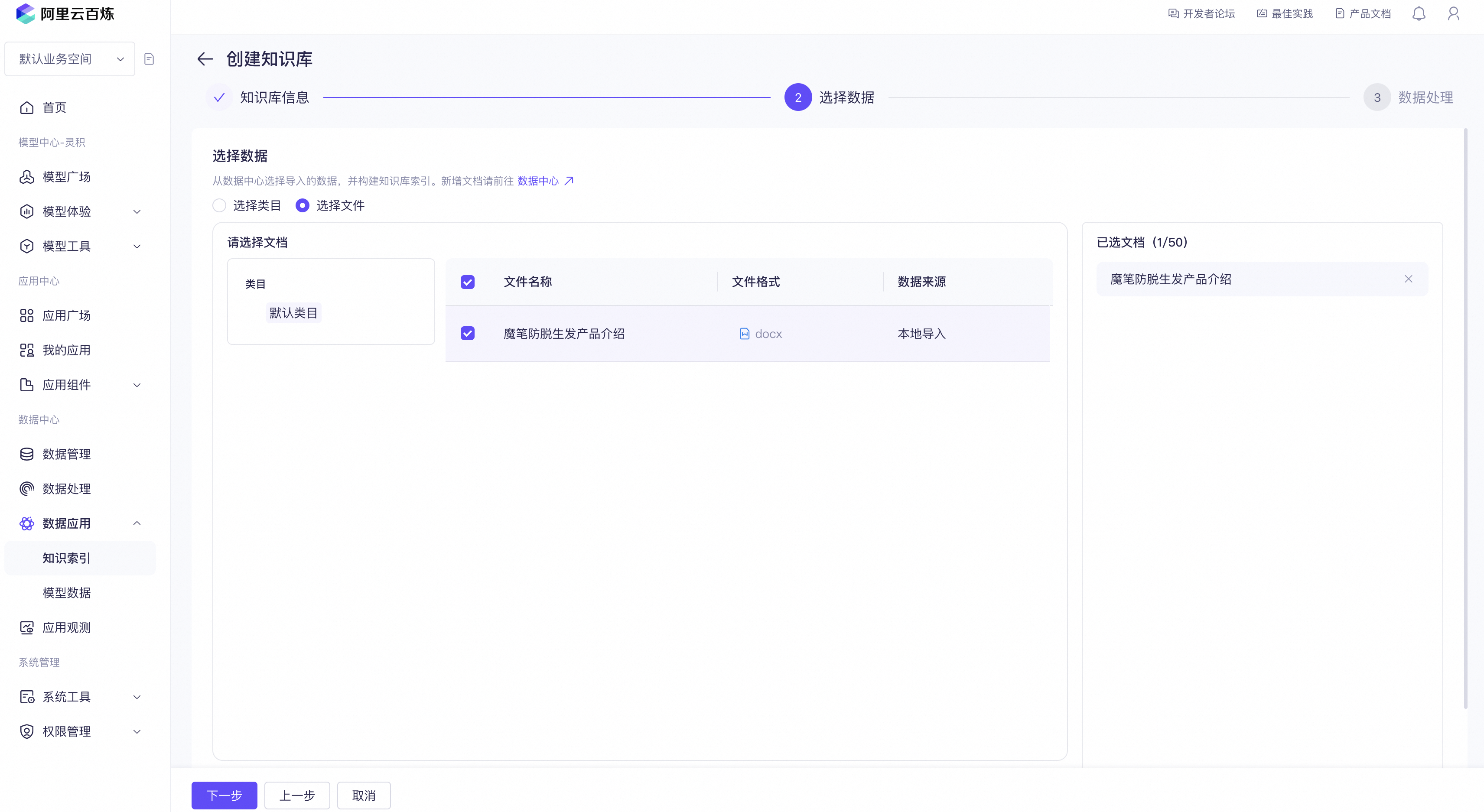Remove 魔笔防脱生发产品介绍 from selected documents
The width and height of the screenshot is (1484, 812).
(1408, 279)
